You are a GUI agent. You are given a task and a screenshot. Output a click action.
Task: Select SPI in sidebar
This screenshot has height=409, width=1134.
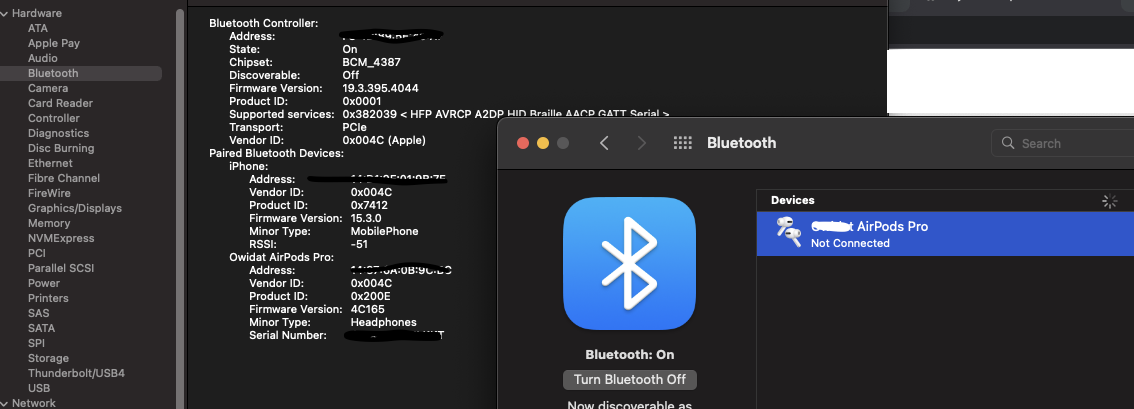(x=36, y=343)
